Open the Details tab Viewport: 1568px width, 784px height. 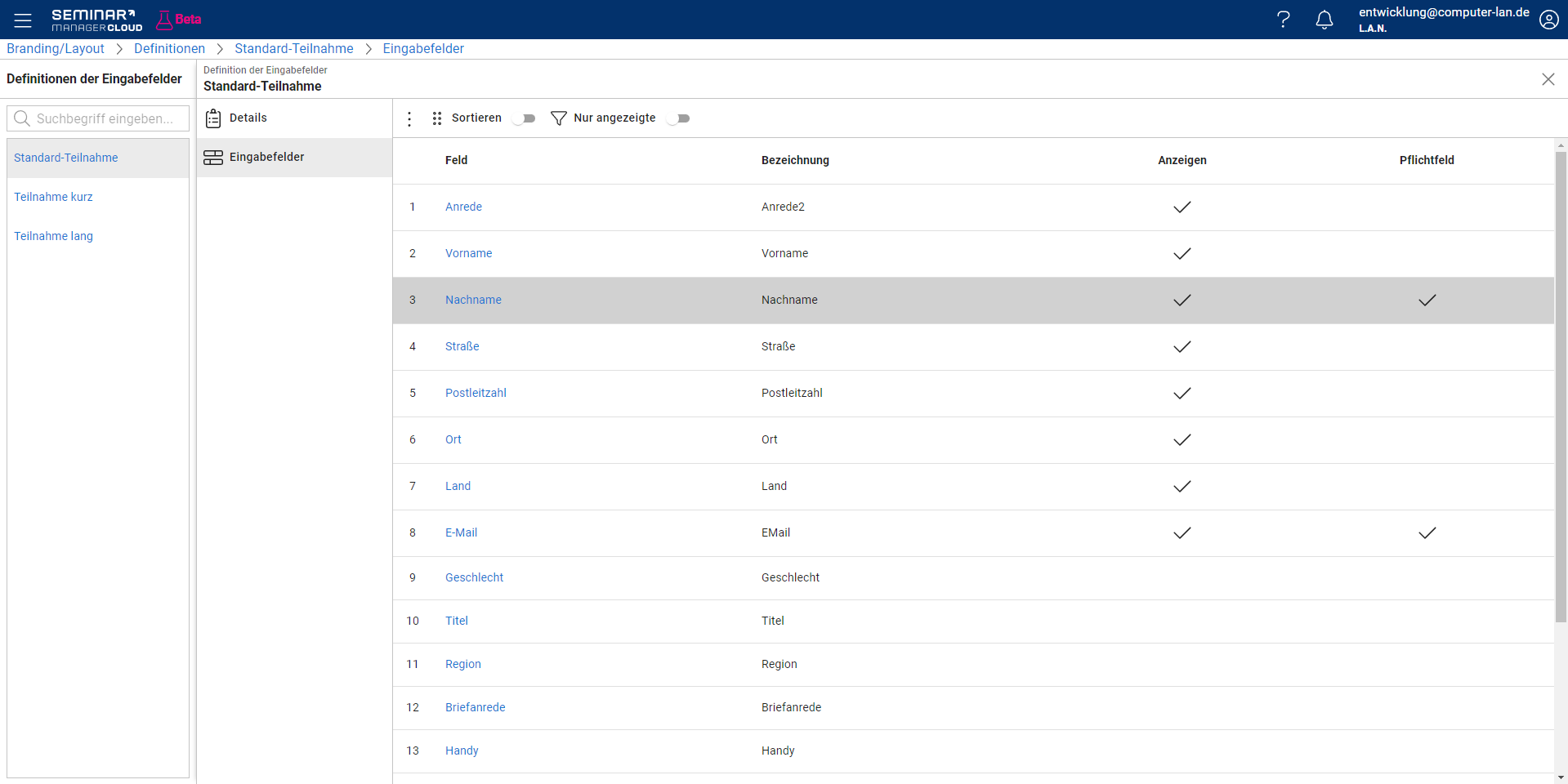(294, 118)
